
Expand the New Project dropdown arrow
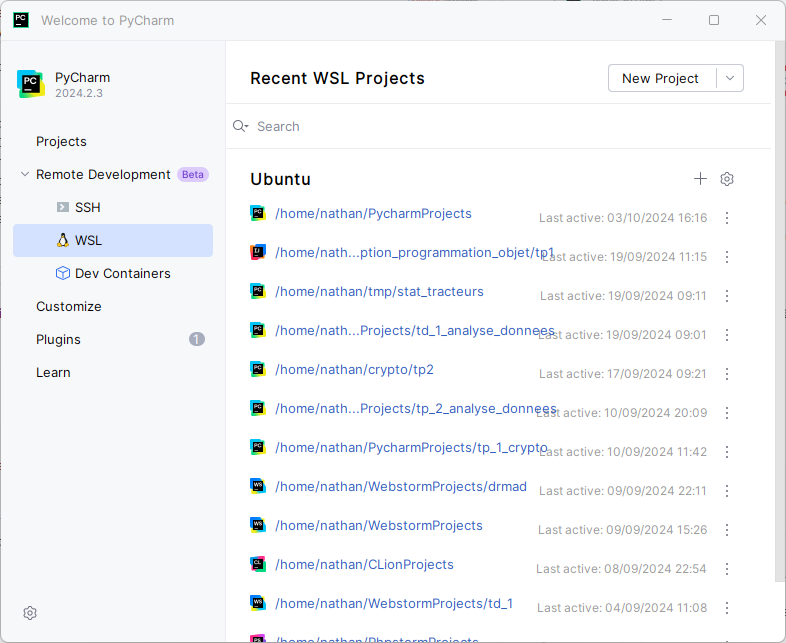(730, 78)
